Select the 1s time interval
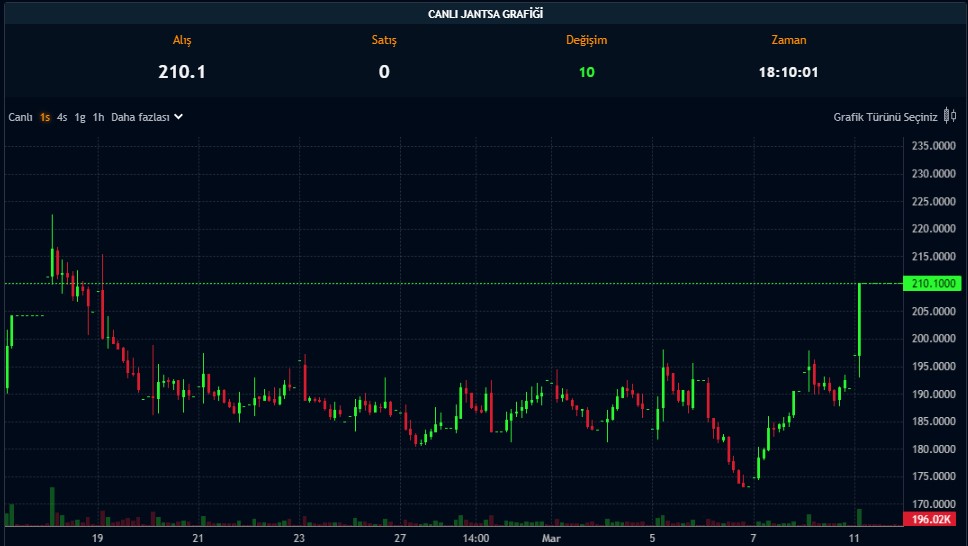This screenshot has height=546, width=968. 45,117
